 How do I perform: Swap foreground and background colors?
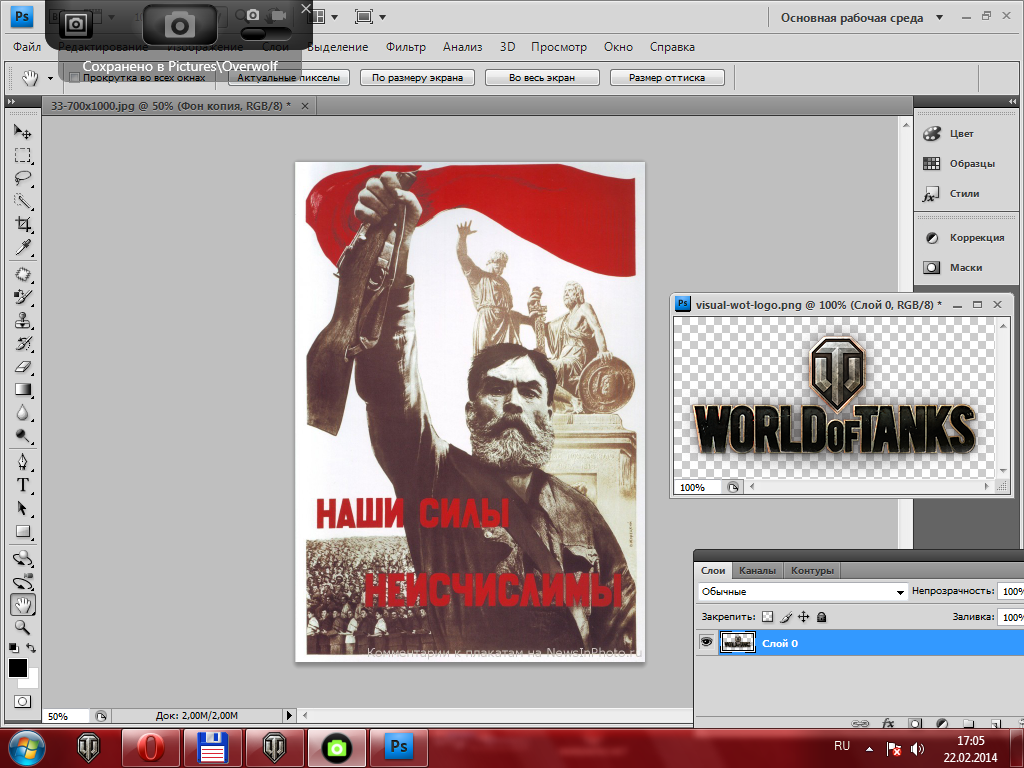point(31,648)
